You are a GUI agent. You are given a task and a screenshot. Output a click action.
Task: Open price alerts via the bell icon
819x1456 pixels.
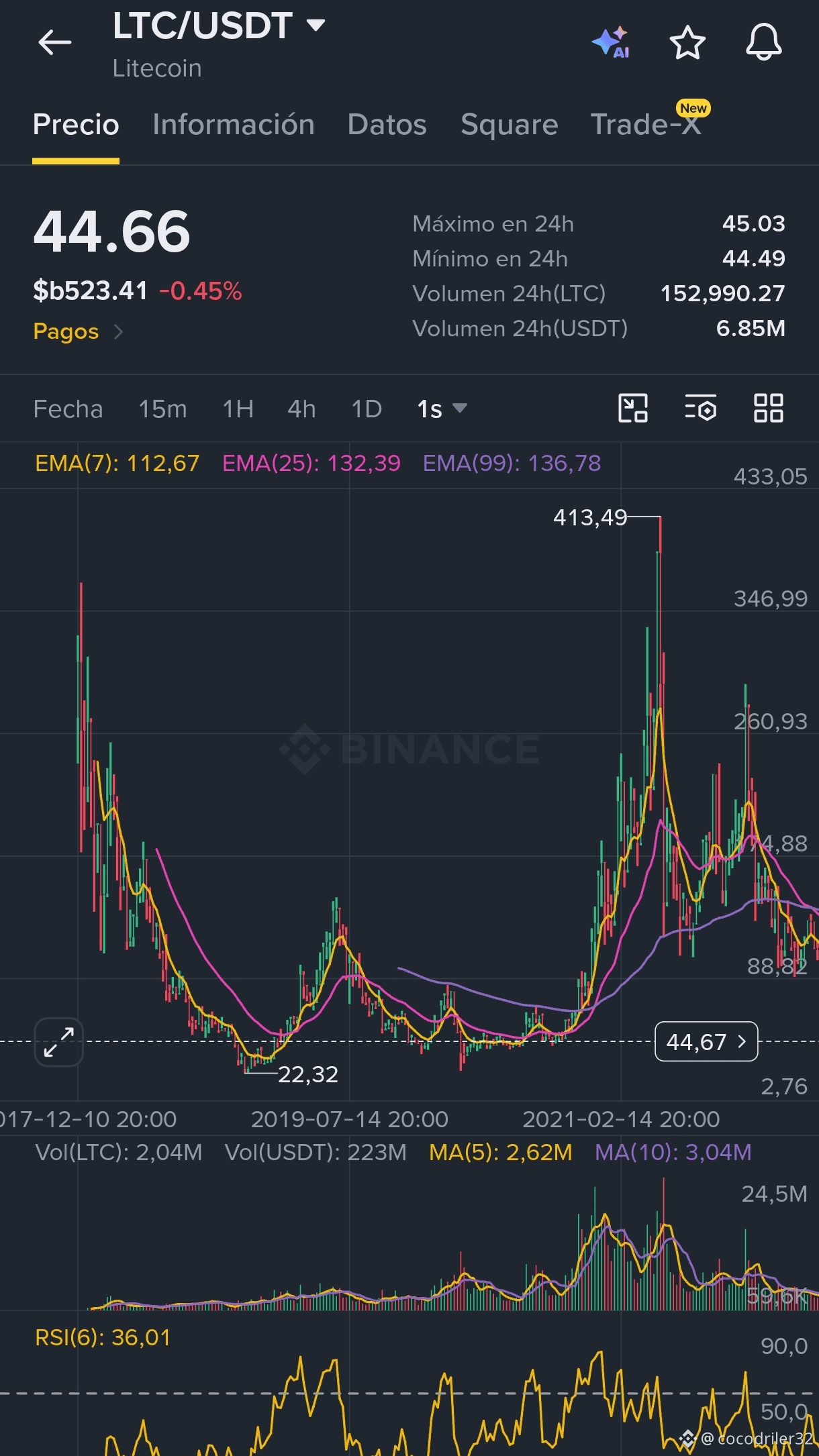pyautogui.click(x=764, y=42)
